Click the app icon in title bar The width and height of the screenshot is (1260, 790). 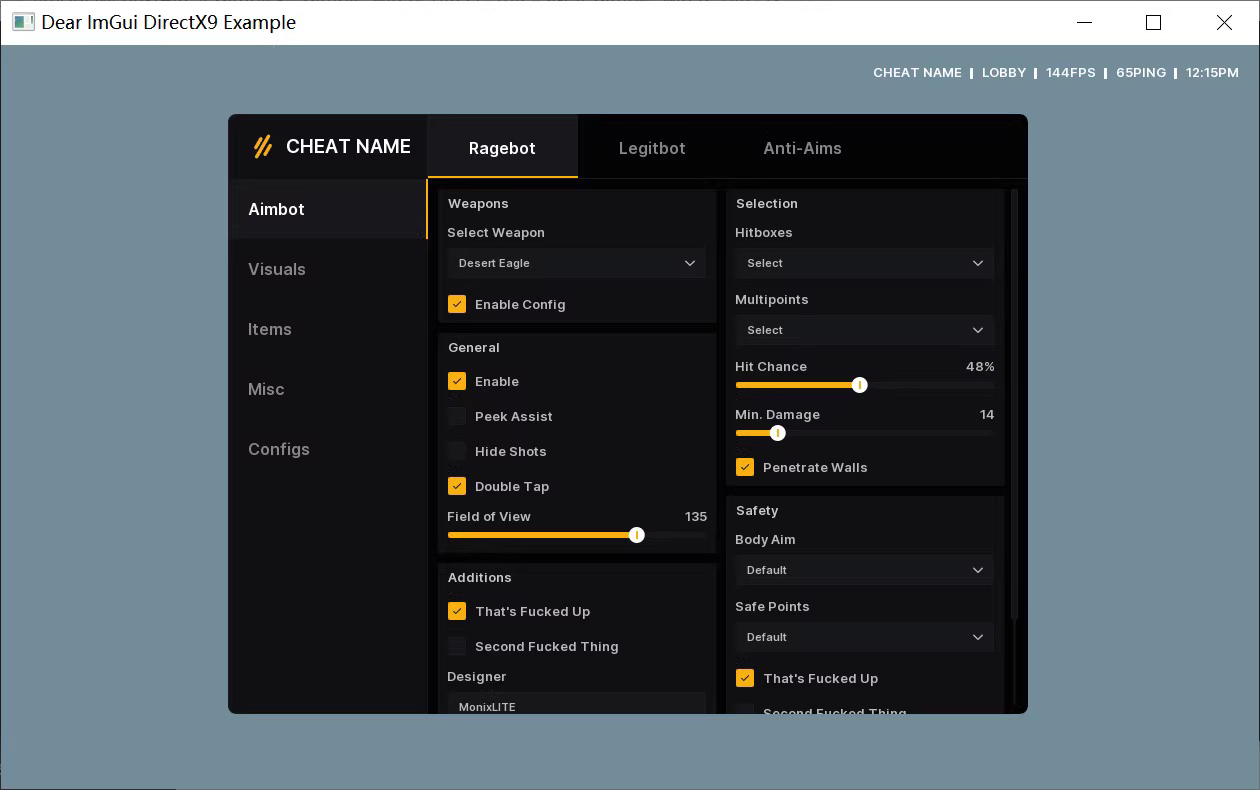(23, 22)
